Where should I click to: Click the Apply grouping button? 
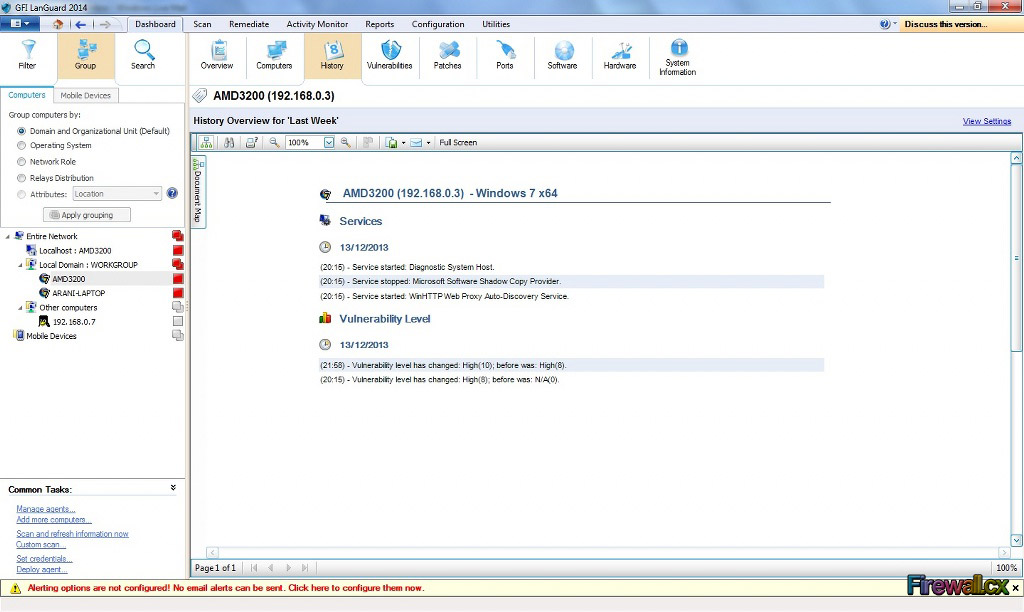pos(87,215)
